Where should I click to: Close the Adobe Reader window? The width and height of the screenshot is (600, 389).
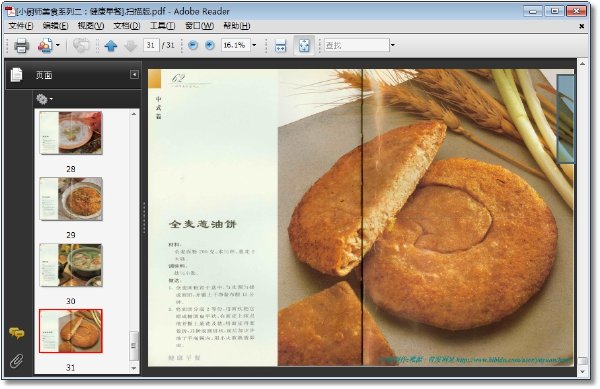coord(576,11)
